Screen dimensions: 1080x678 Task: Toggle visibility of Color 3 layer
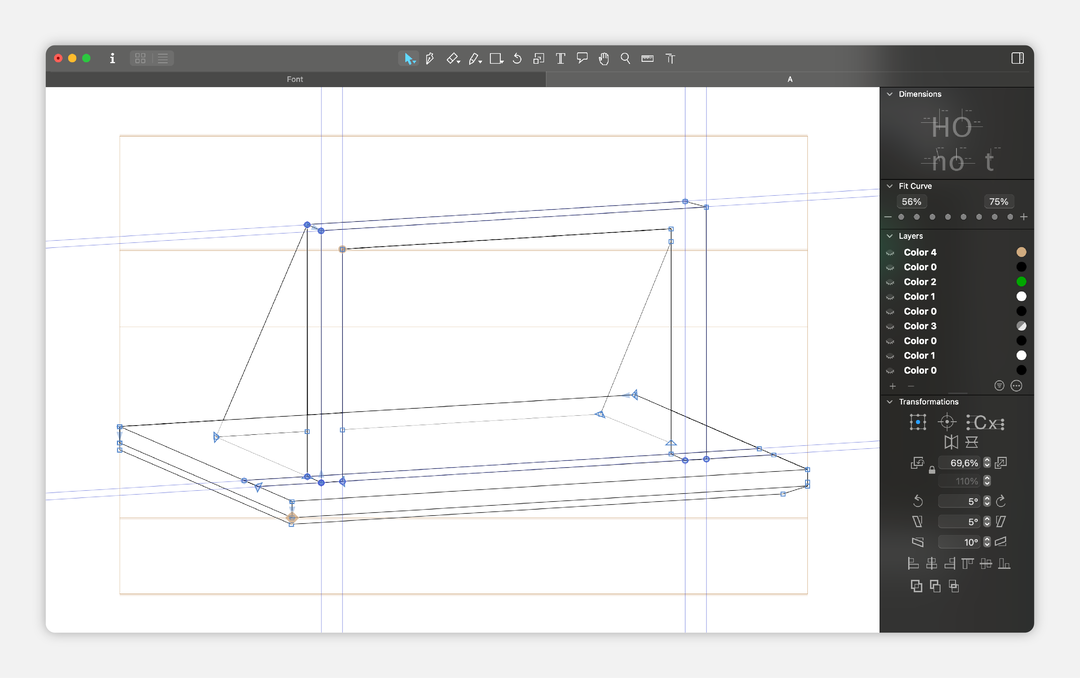click(x=890, y=326)
